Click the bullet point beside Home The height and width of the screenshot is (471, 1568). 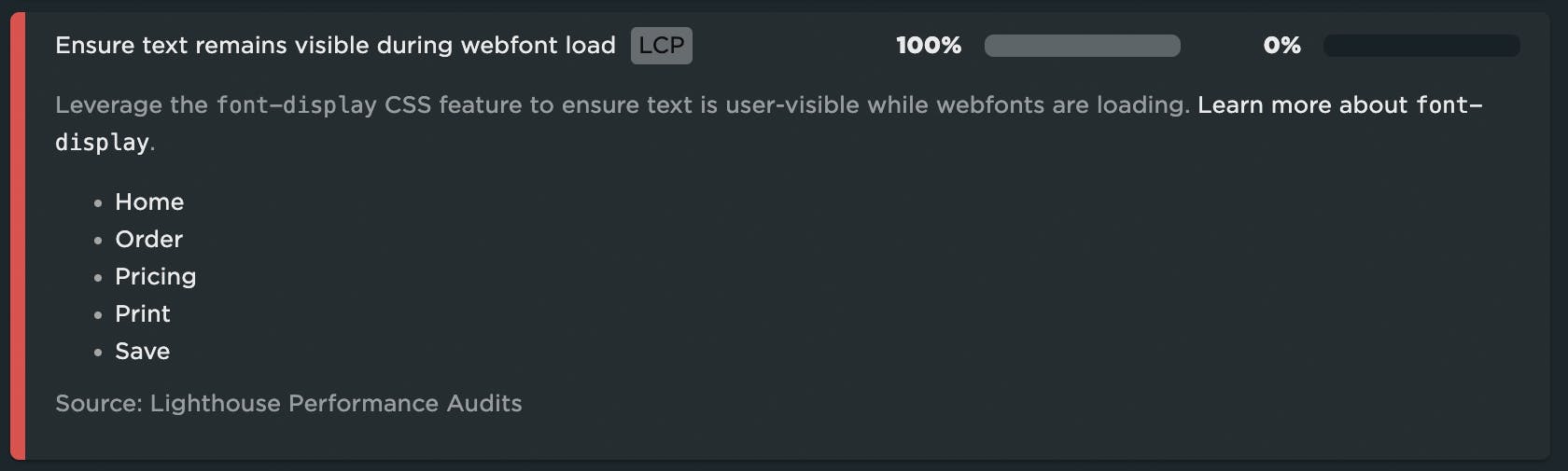click(x=98, y=203)
